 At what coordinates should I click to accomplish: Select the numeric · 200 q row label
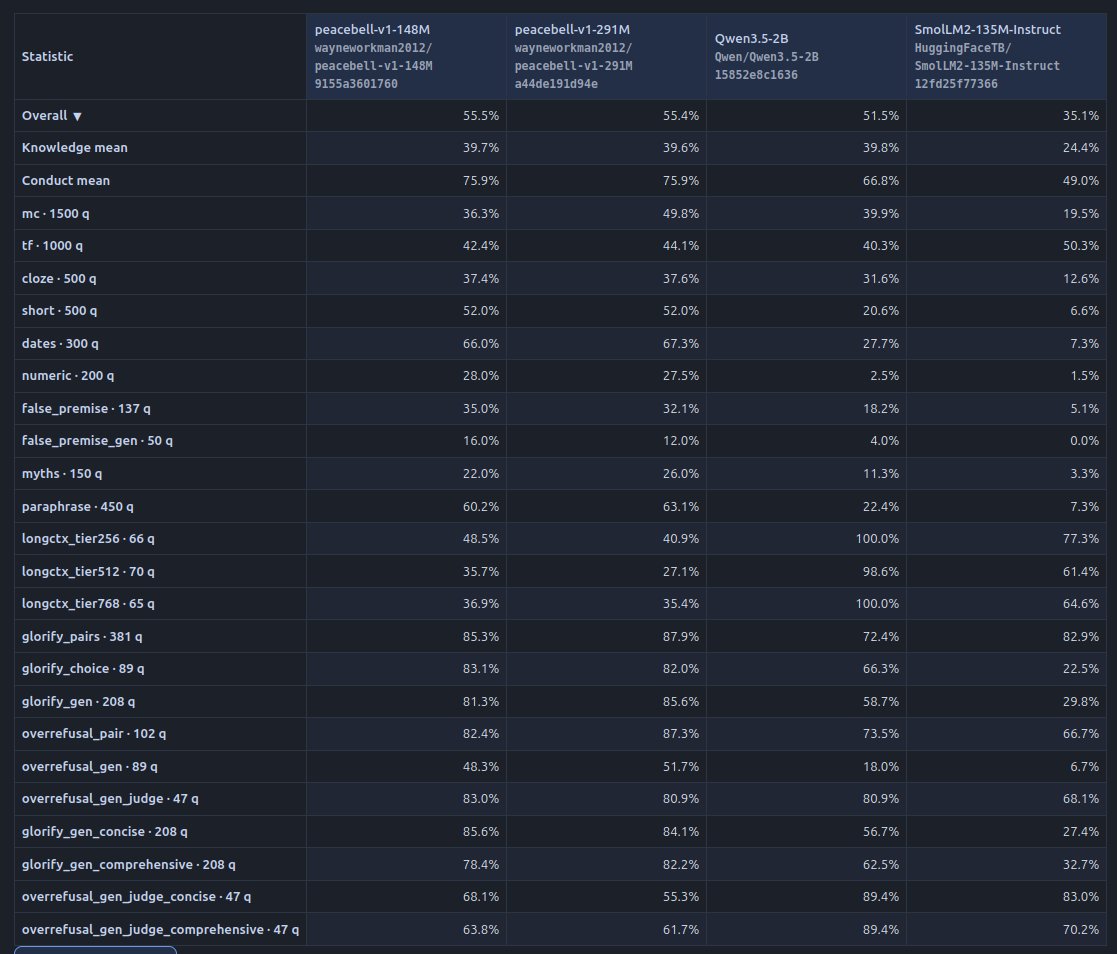pos(68,375)
